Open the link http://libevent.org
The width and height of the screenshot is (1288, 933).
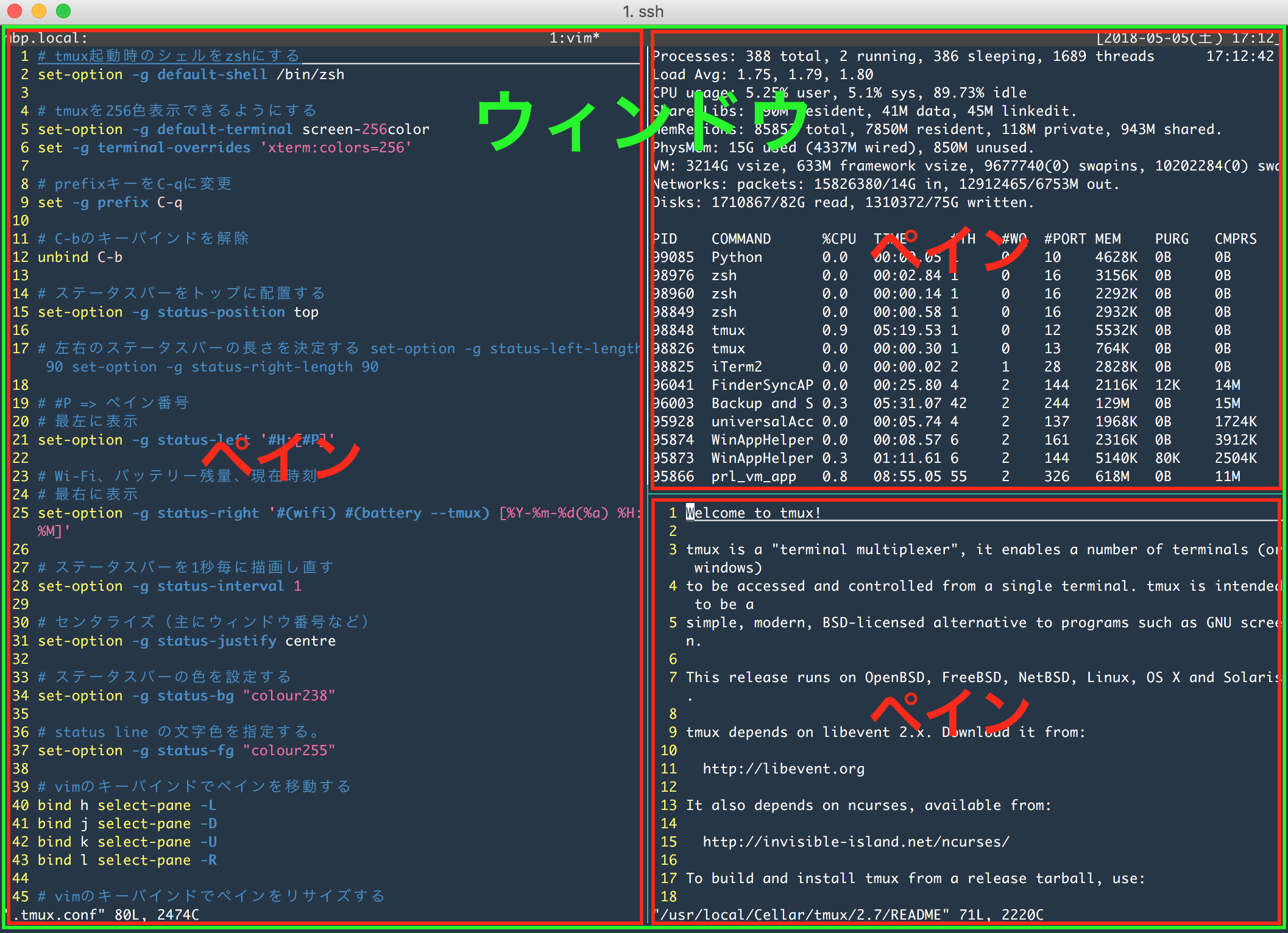click(x=784, y=768)
